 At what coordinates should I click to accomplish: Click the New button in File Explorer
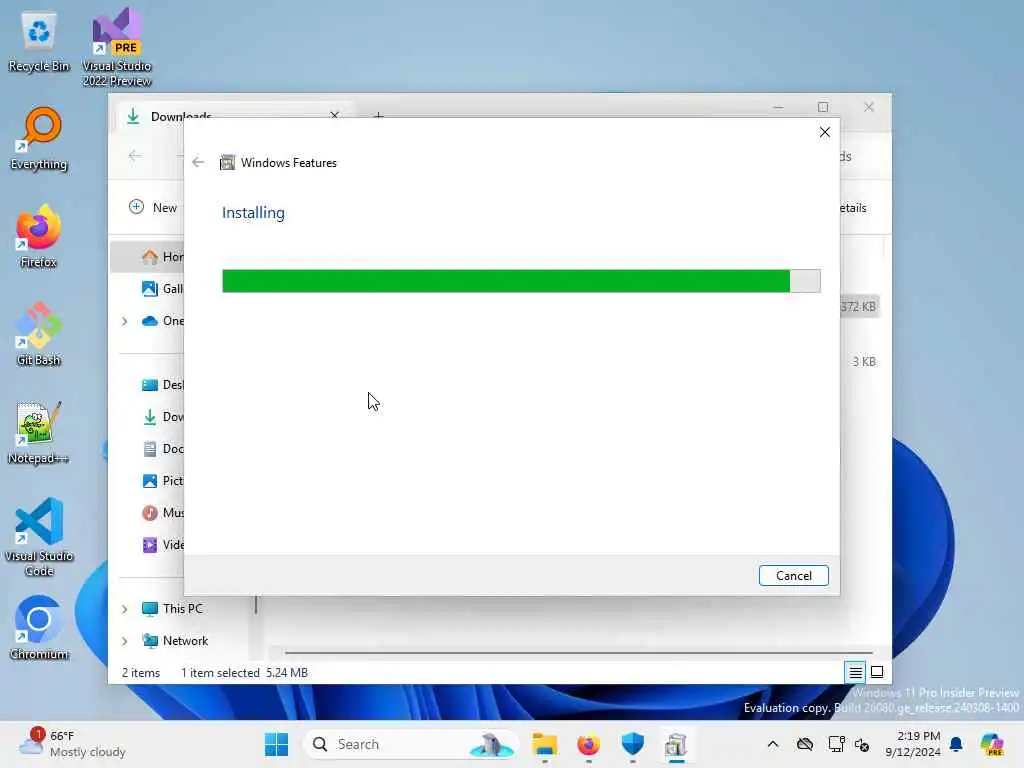(x=153, y=208)
